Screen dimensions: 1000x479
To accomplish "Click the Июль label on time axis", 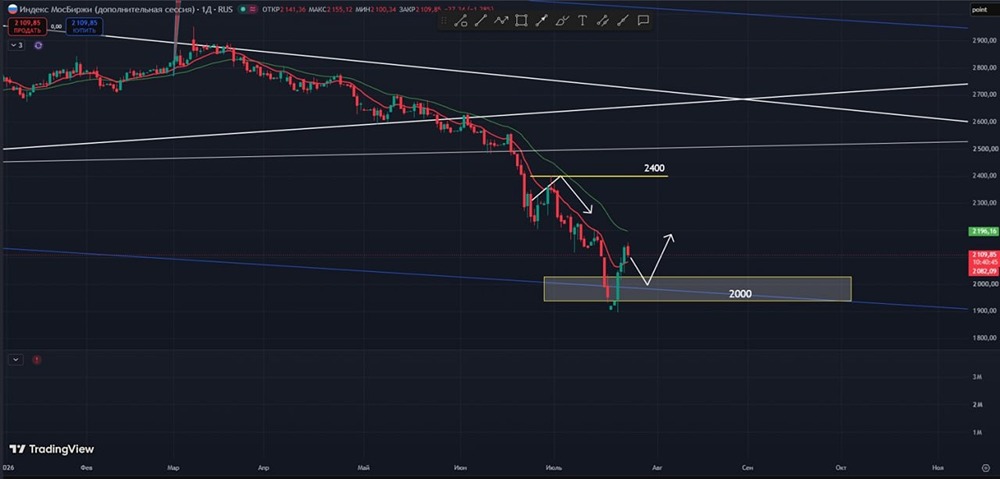I will (x=554, y=468).
